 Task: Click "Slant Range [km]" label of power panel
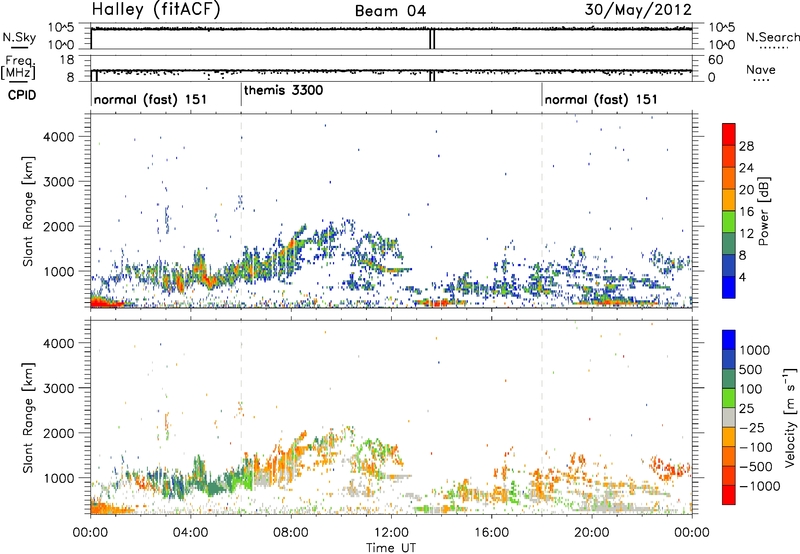tap(28, 211)
